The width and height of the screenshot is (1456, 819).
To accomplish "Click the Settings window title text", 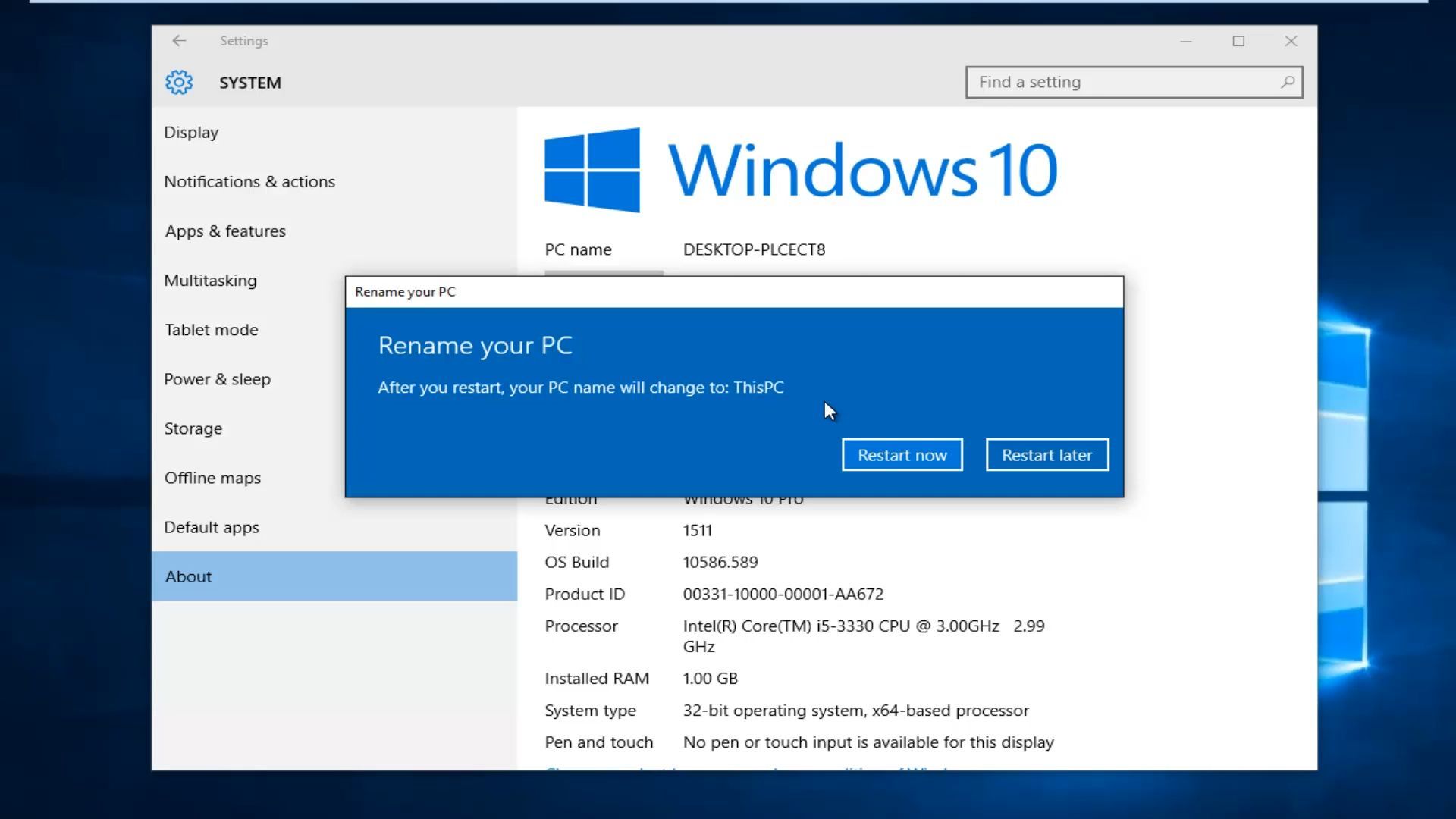I will (244, 41).
